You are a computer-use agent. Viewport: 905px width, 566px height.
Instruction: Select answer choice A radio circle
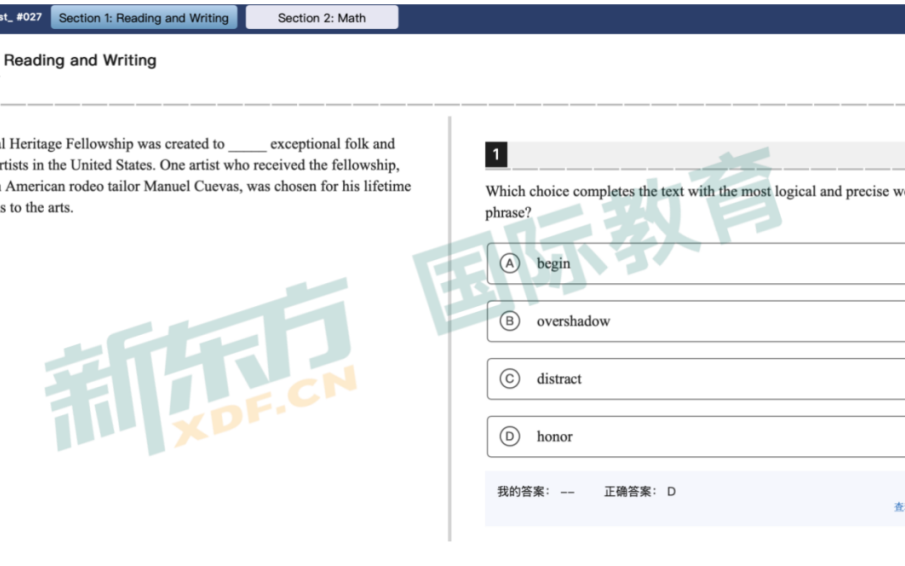click(510, 263)
